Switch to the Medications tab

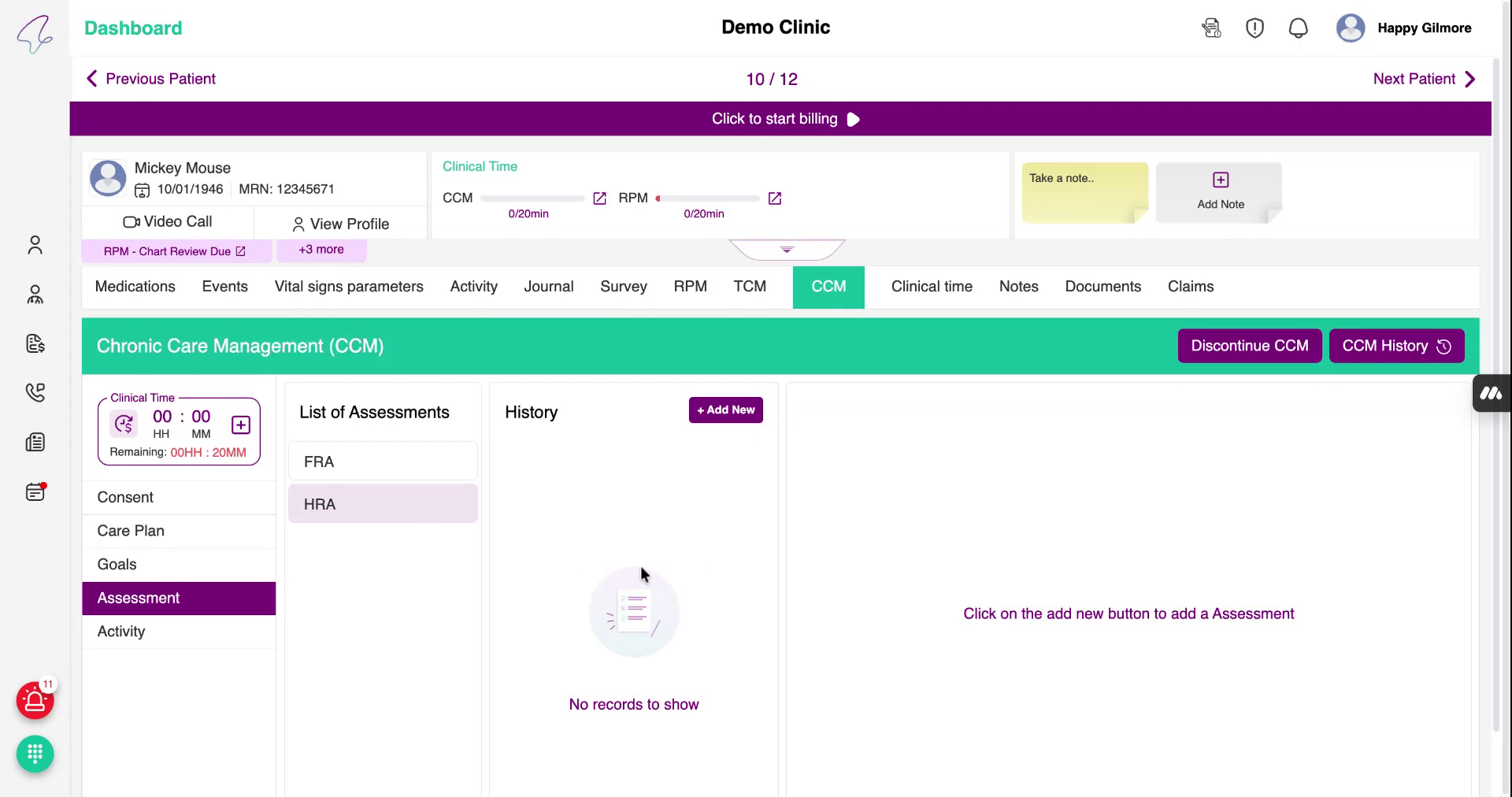135,287
